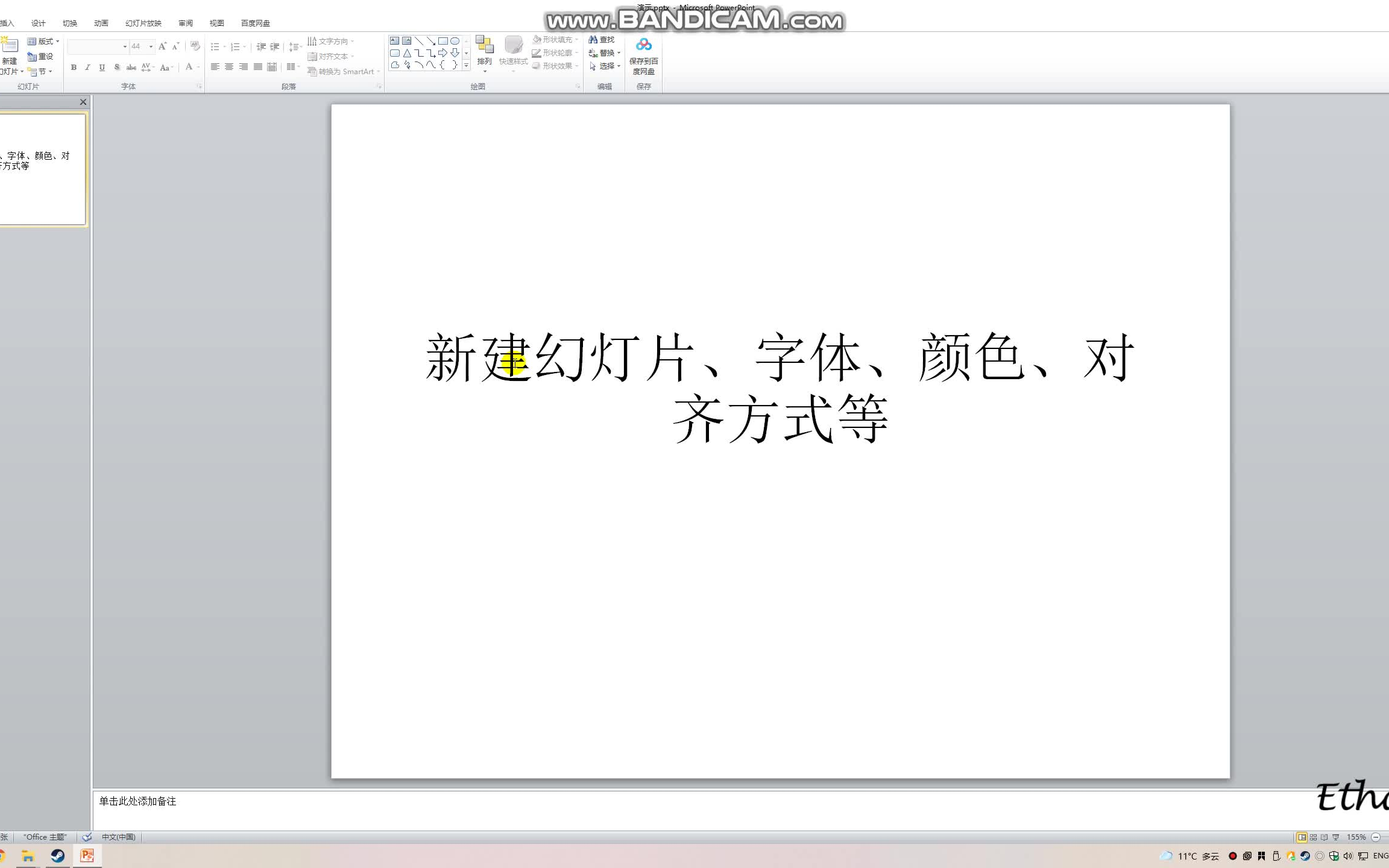The image size is (1389, 868).
Task: Click 查找 Find button
Action: [602, 40]
